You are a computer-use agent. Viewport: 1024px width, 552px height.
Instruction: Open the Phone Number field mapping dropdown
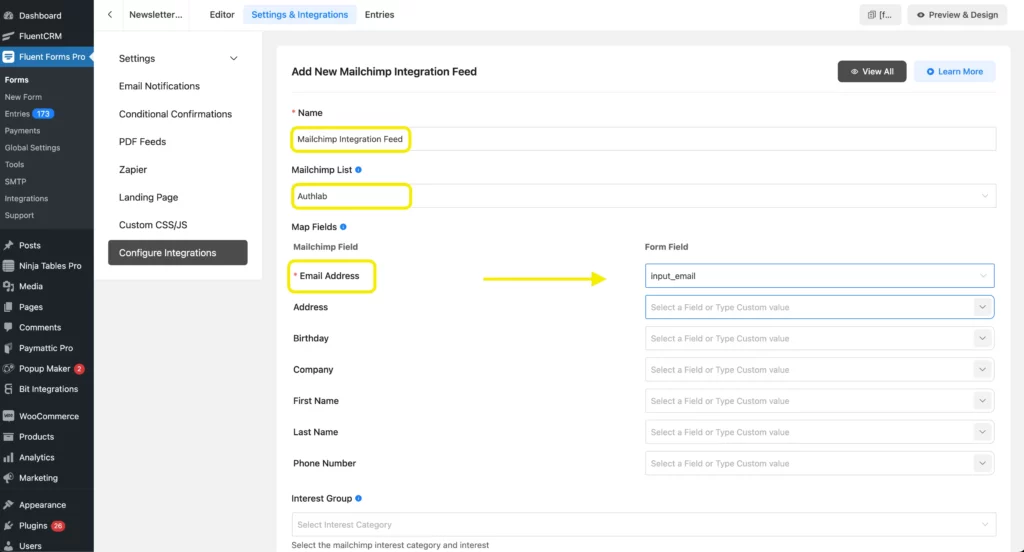tap(819, 464)
